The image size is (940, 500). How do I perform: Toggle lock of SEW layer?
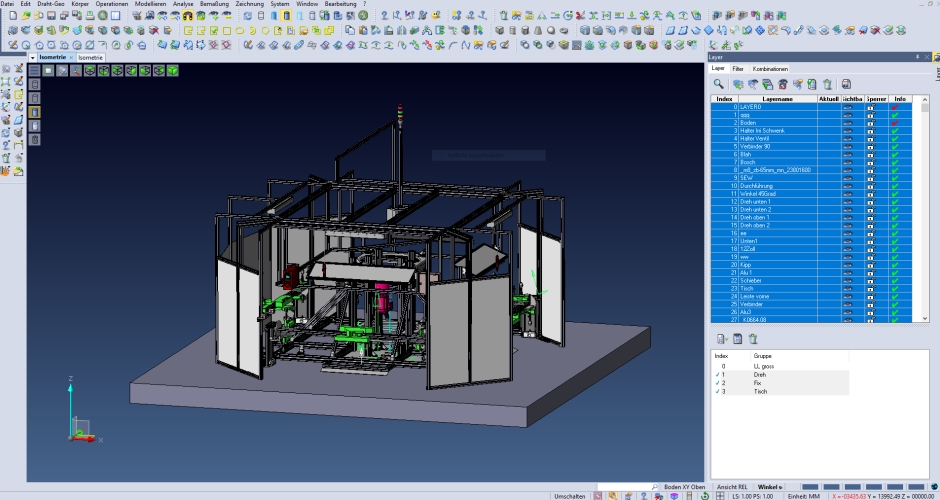coord(871,178)
